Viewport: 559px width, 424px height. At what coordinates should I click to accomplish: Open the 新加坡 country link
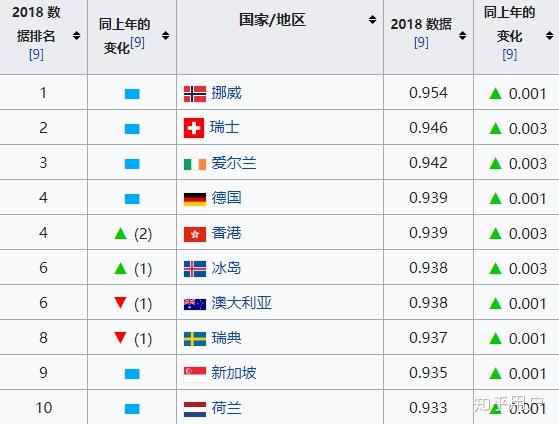coord(234,373)
